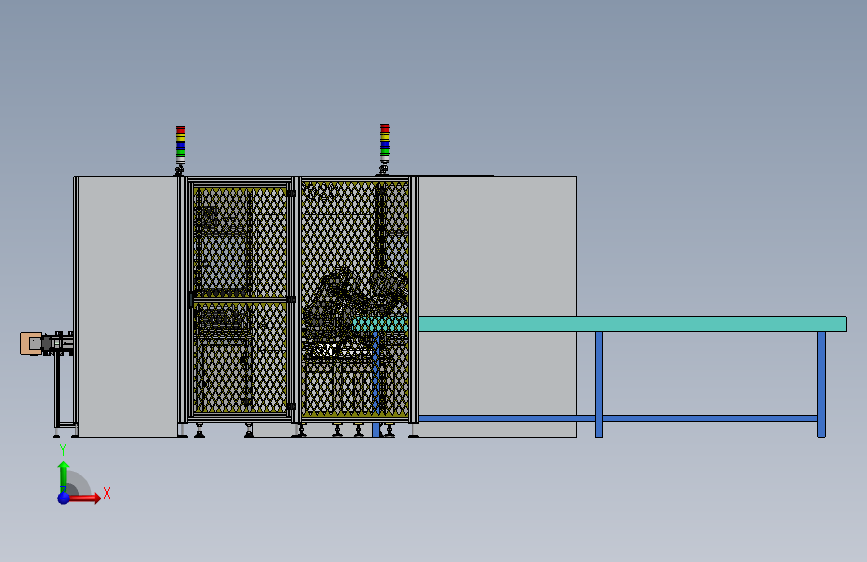Select the left mesh guard door upper panel
This screenshot has height=562, width=867.
point(239,241)
